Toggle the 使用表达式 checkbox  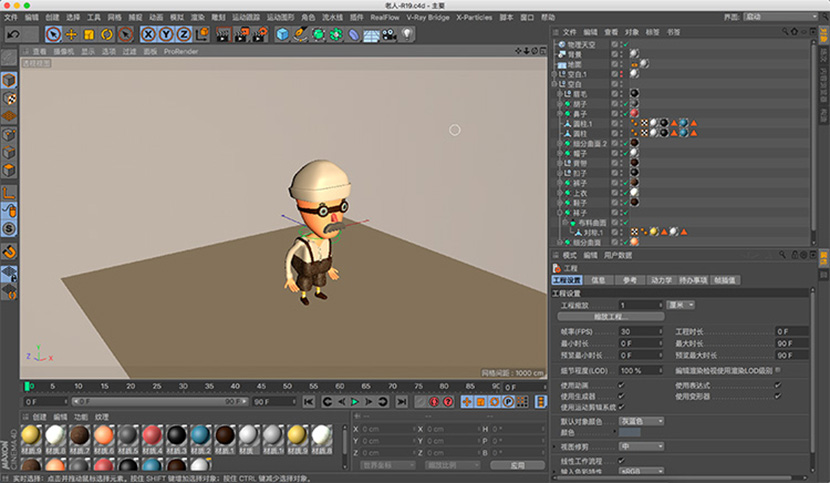coord(779,384)
